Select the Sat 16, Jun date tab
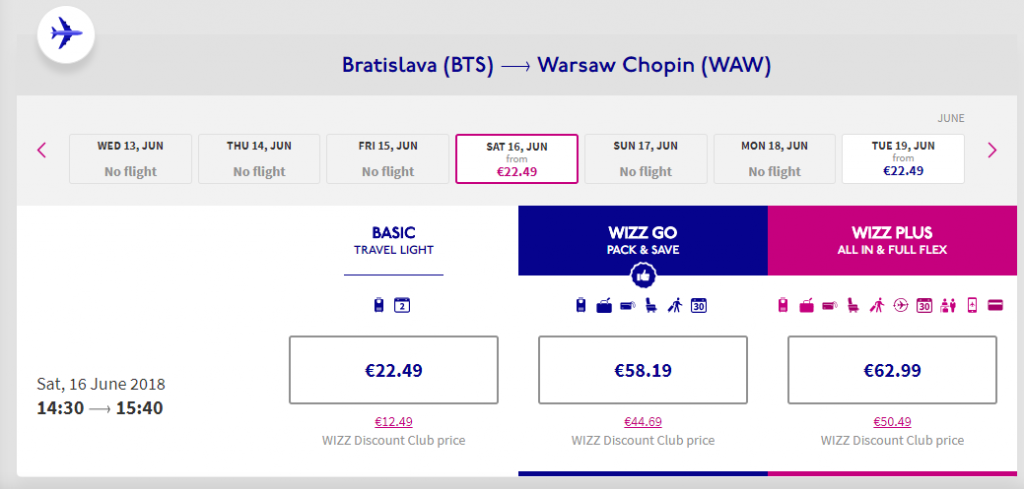Viewport: 1024px width, 489px height. coord(517,159)
